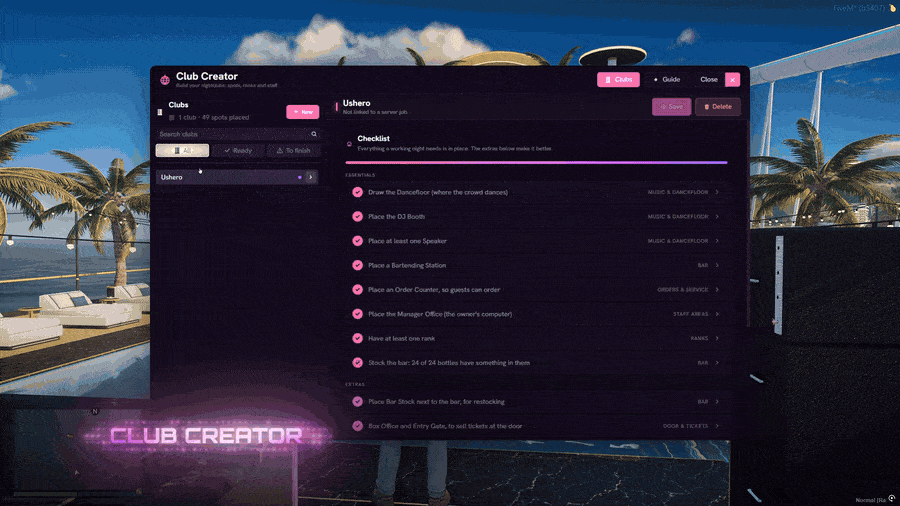The image size is (900, 506).
Task: Click the Box Office row check icon
Action: click(358, 426)
